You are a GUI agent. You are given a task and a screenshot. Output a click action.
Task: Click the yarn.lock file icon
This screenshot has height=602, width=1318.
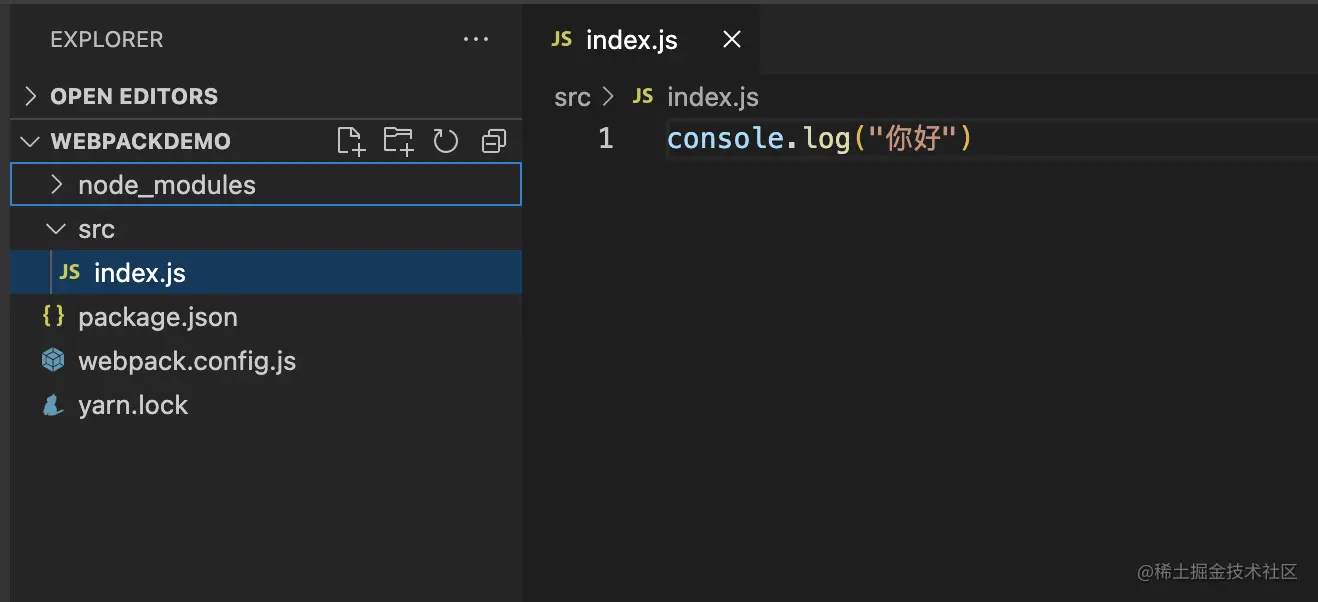53,405
